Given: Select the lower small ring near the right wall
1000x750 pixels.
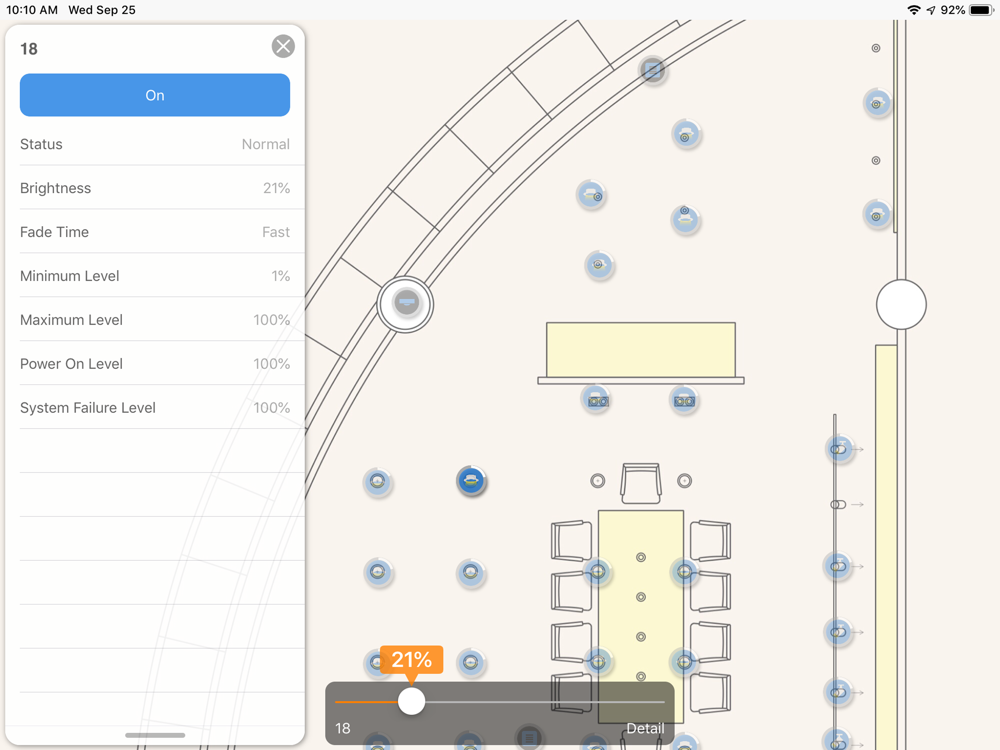Looking at the screenshot, I should (x=876, y=161).
